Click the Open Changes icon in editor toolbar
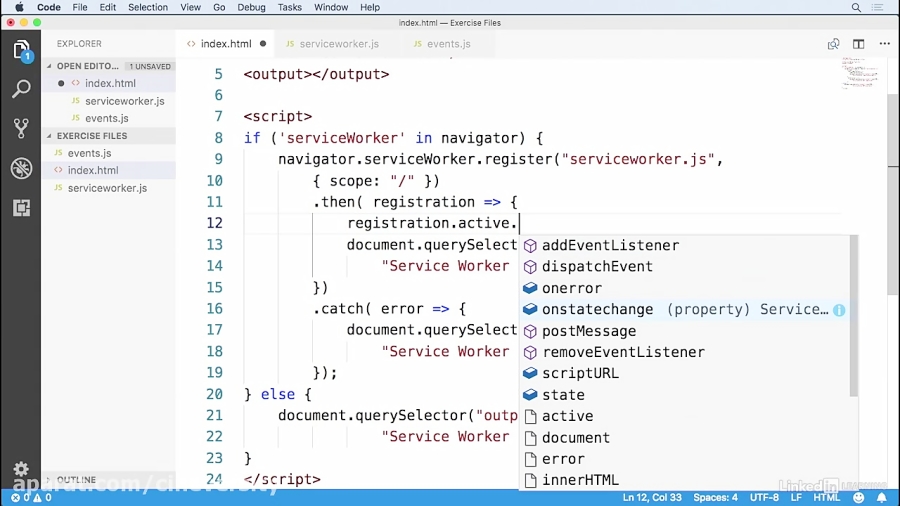Image resolution: width=900 pixels, height=506 pixels. (833, 44)
